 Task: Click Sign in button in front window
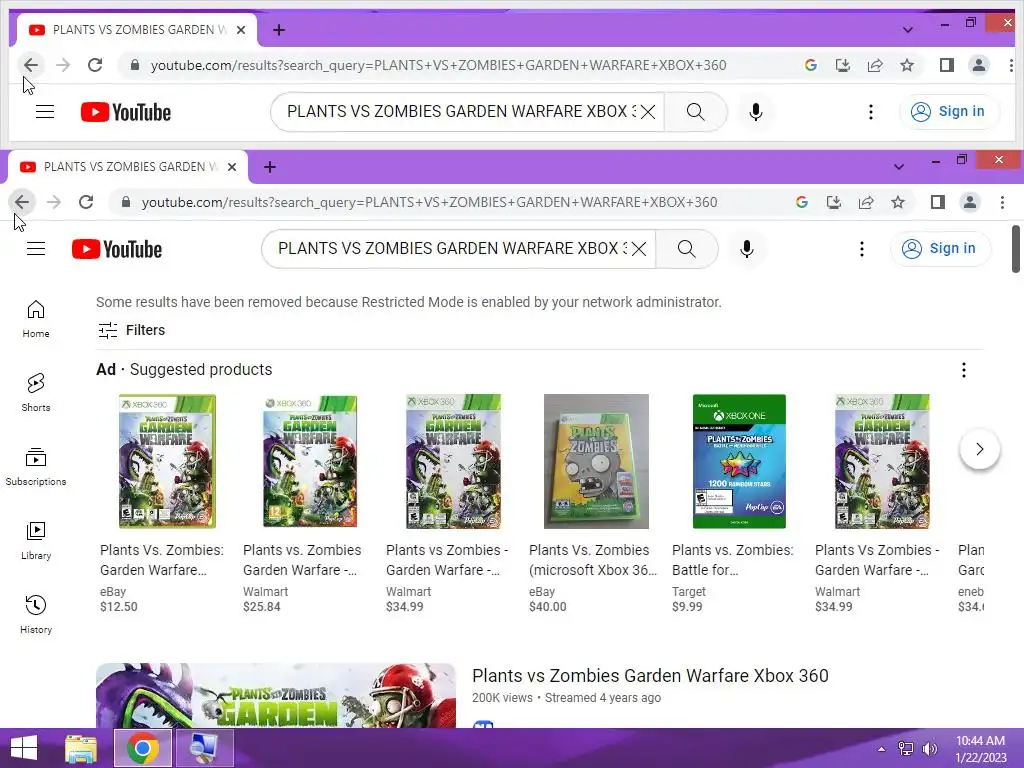pyautogui.click(x=940, y=249)
